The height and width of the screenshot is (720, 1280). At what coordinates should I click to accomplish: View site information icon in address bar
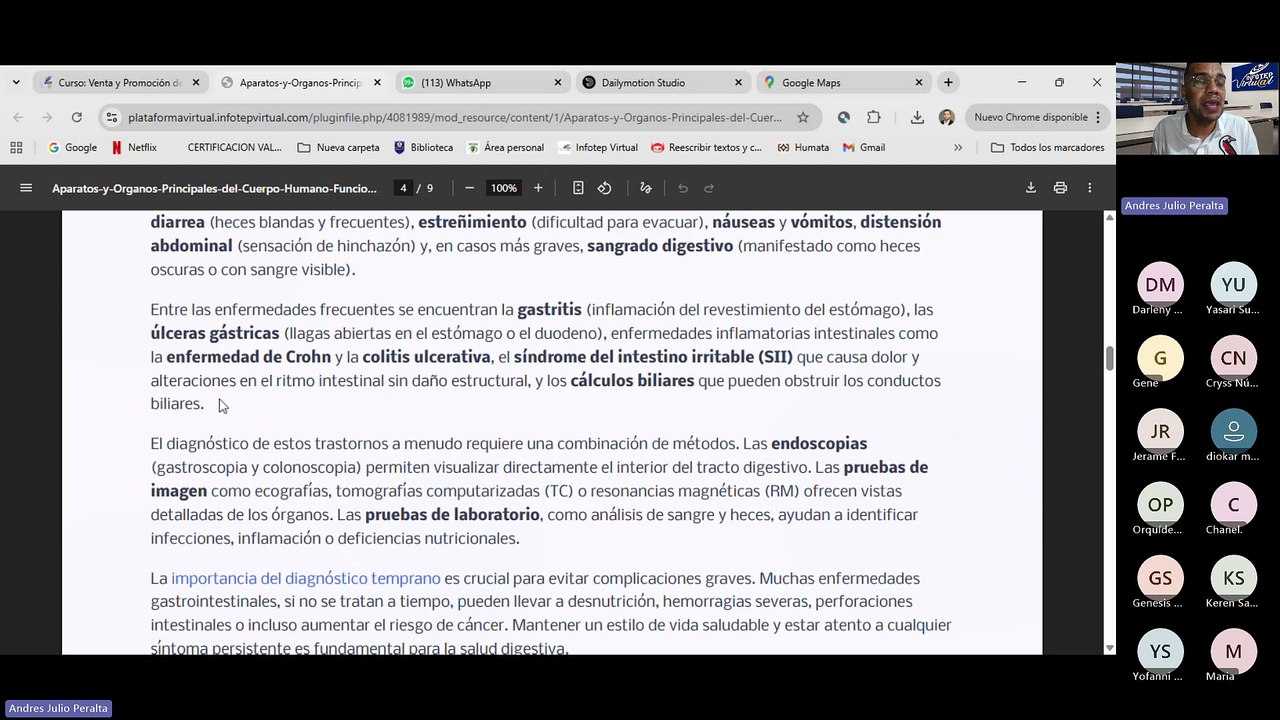[x=112, y=117]
